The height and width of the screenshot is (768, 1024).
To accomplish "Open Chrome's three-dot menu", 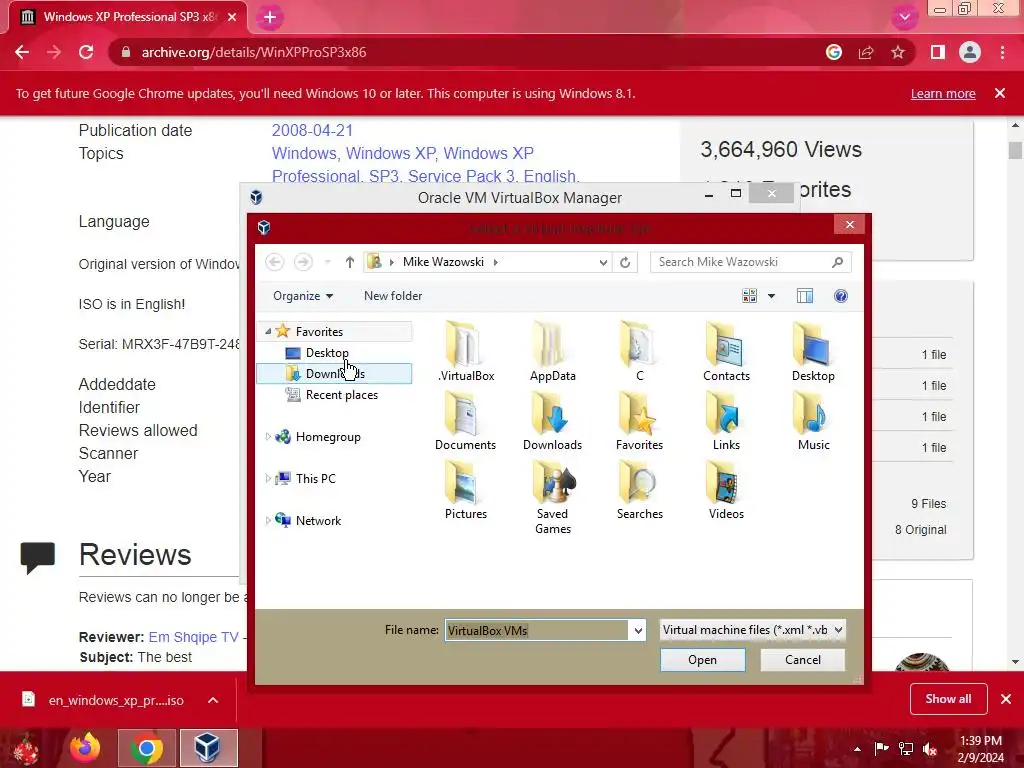I will 1002,52.
